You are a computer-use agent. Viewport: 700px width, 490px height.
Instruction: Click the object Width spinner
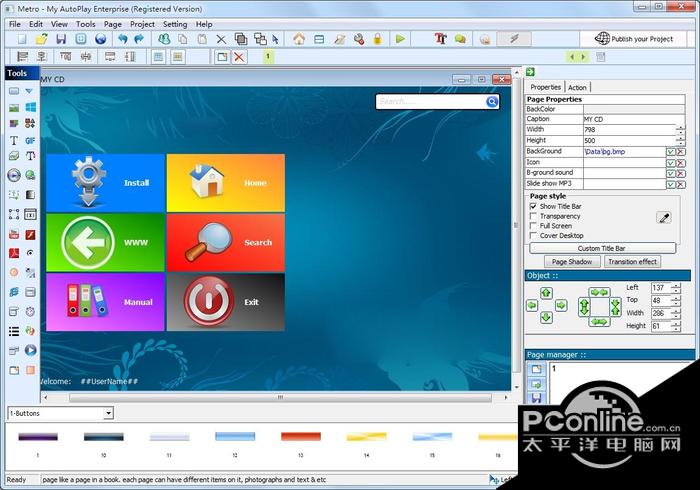(676, 313)
